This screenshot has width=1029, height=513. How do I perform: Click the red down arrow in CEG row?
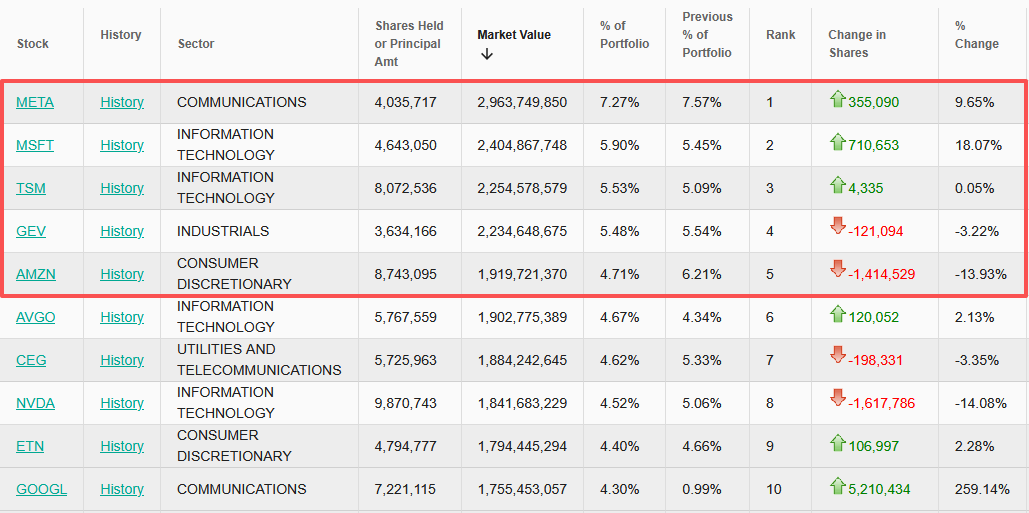[x=838, y=356]
